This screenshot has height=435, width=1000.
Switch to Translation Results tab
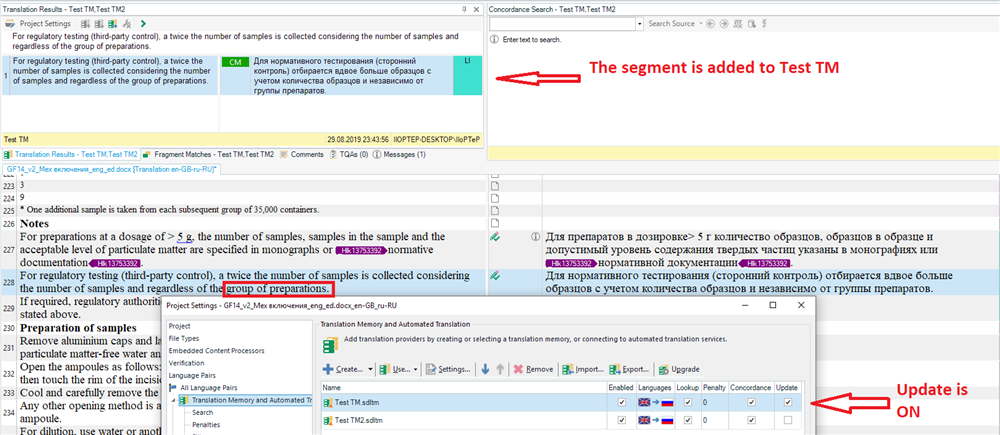click(71, 154)
